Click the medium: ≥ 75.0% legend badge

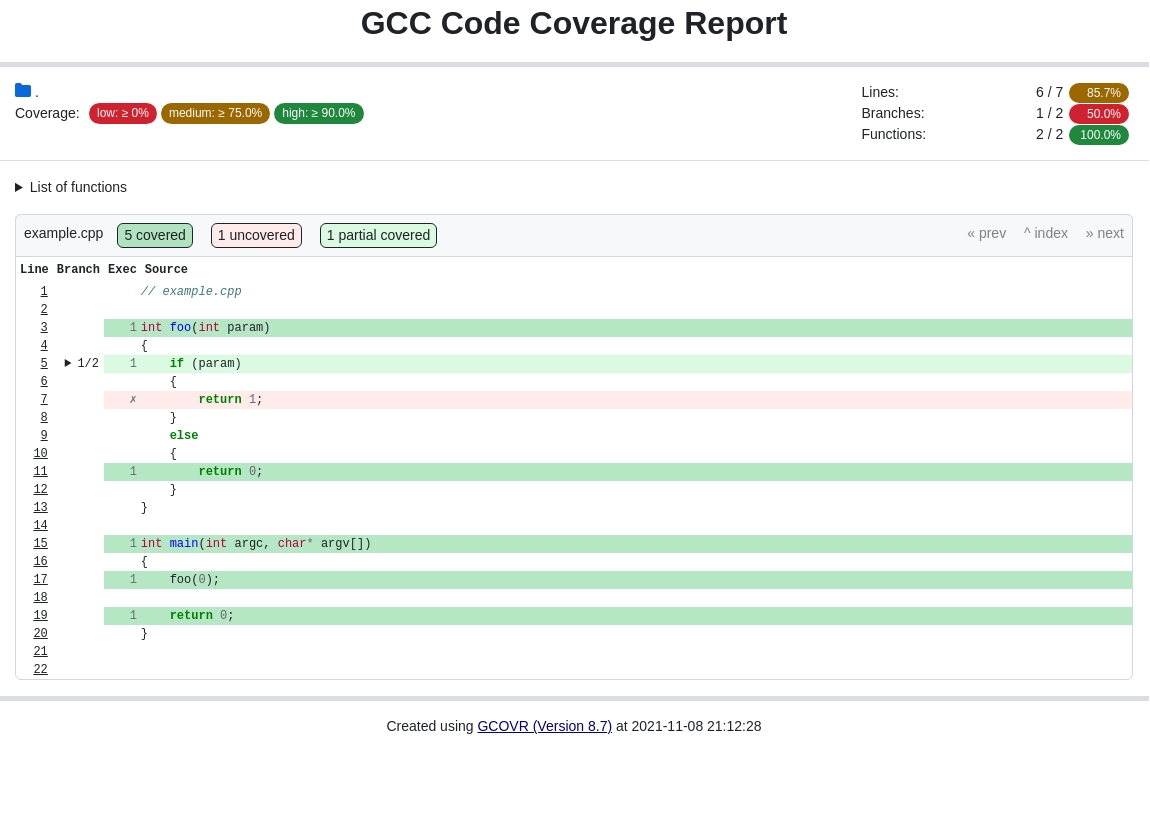(215, 113)
